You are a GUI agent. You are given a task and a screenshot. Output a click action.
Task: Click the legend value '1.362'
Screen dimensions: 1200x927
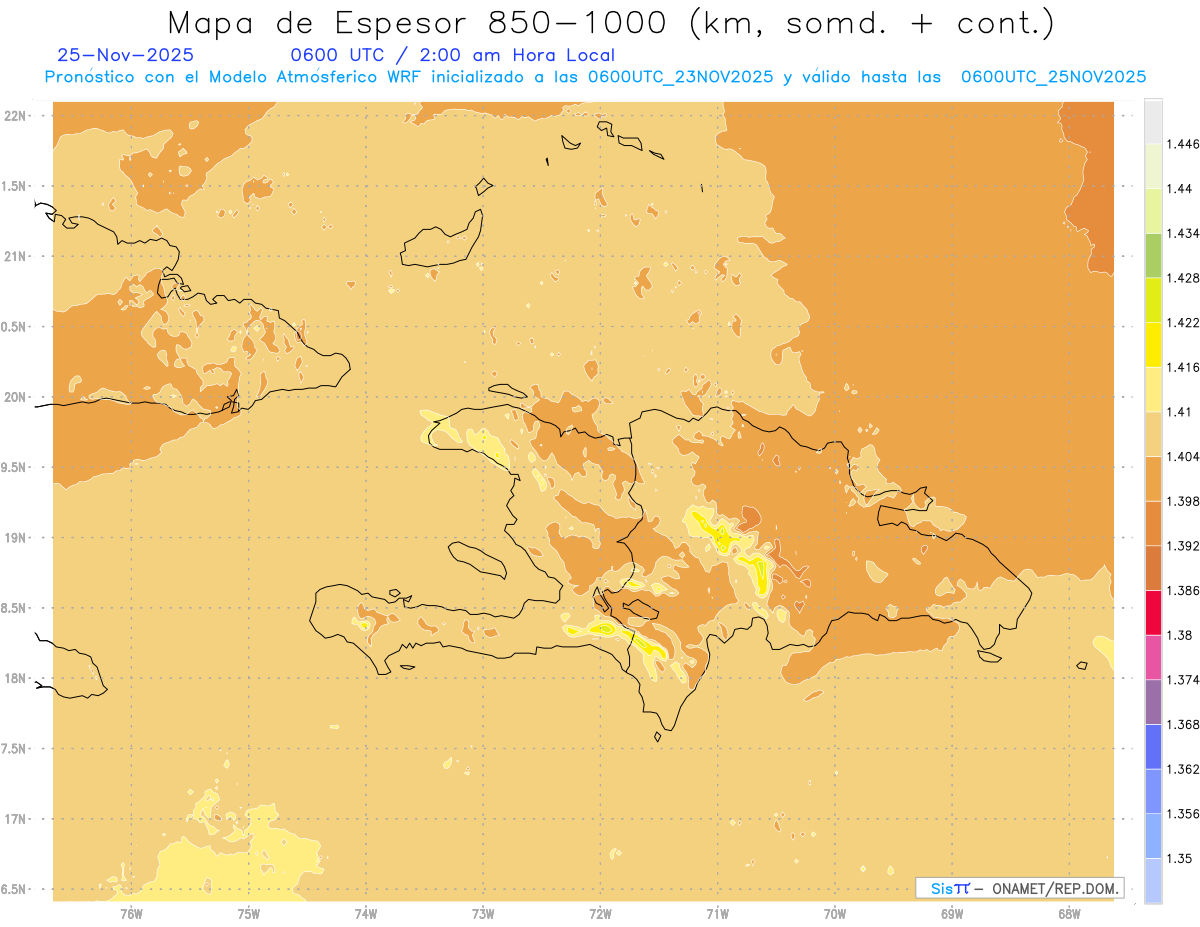[1184, 769]
